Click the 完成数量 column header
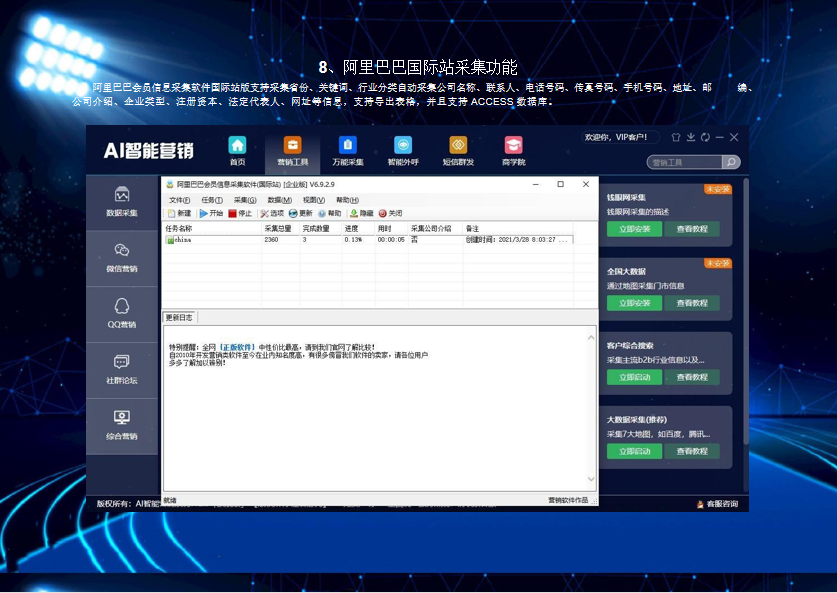This screenshot has height=593, width=837. [x=320, y=228]
